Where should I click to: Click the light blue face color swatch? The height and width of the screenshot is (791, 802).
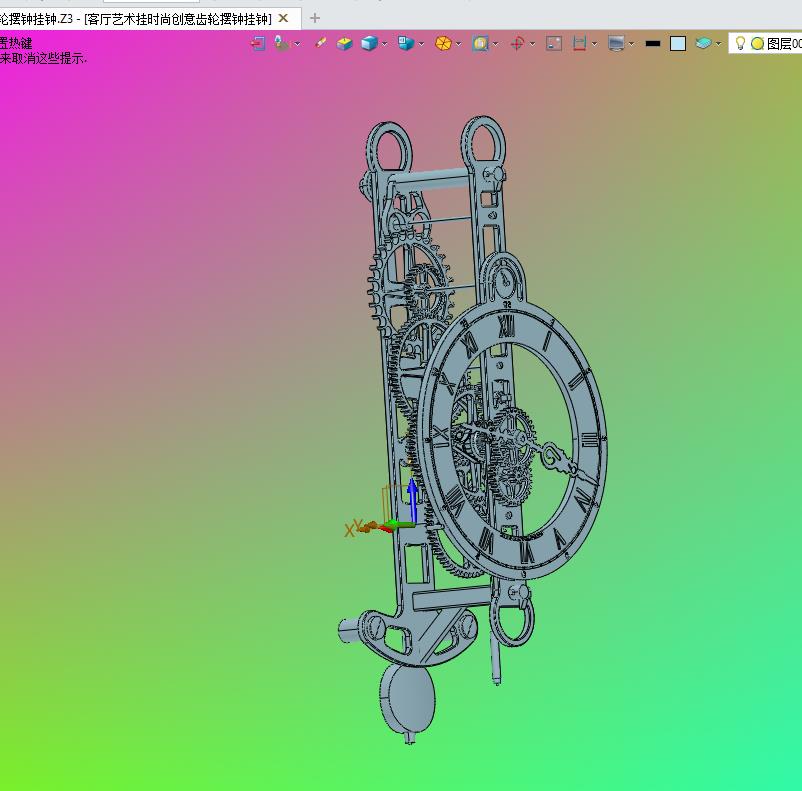pos(678,43)
